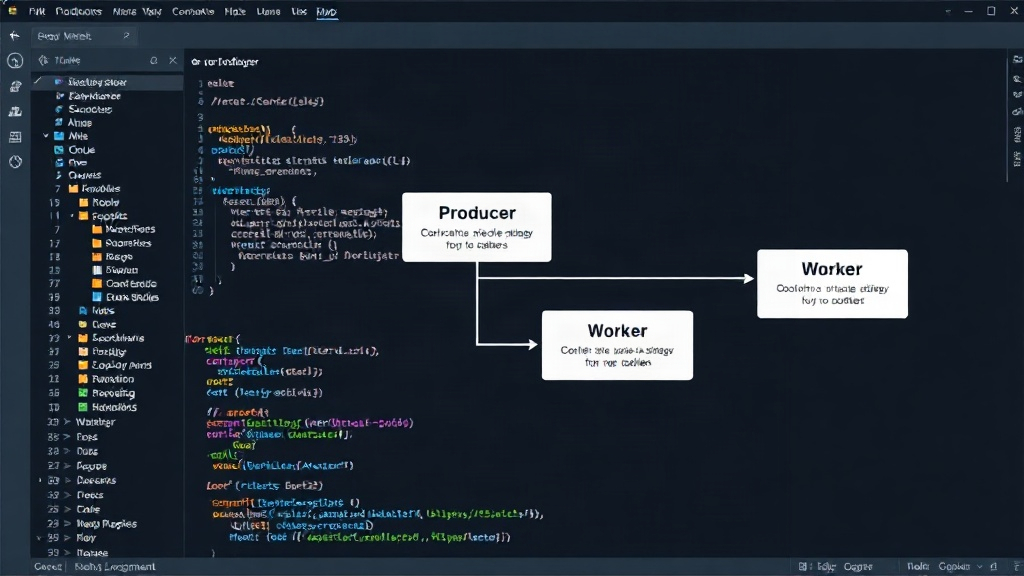
Task: Click the back arrow icon in the toolbar
Action: tap(14, 36)
